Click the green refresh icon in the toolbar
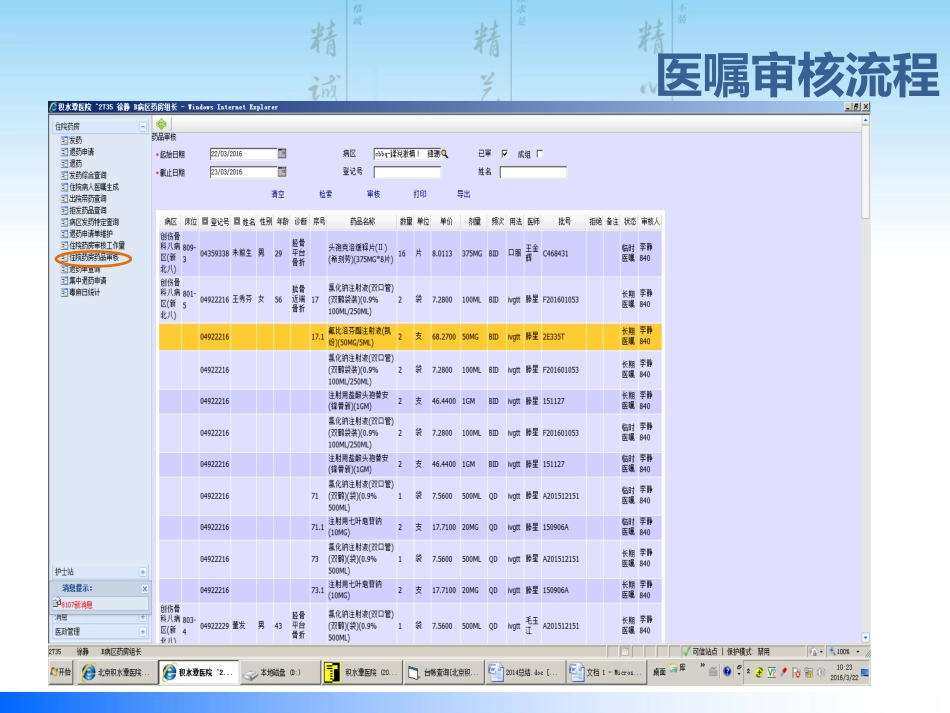 (x=161, y=124)
